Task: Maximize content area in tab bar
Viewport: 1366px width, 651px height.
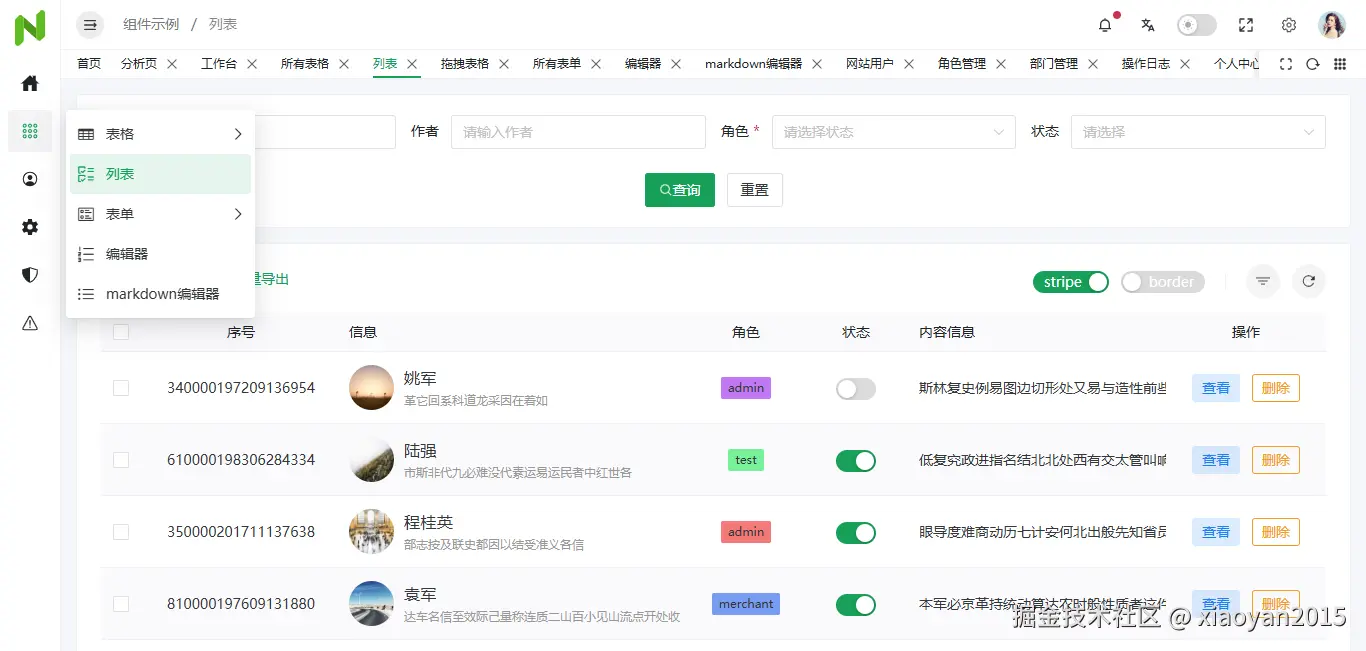Action: pos(1286,63)
